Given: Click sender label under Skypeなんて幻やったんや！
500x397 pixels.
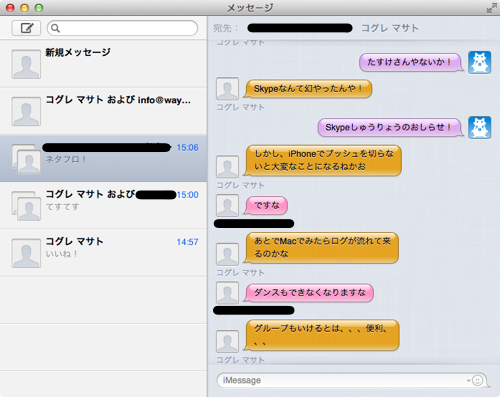Looking at the screenshot, I should tap(240, 107).
